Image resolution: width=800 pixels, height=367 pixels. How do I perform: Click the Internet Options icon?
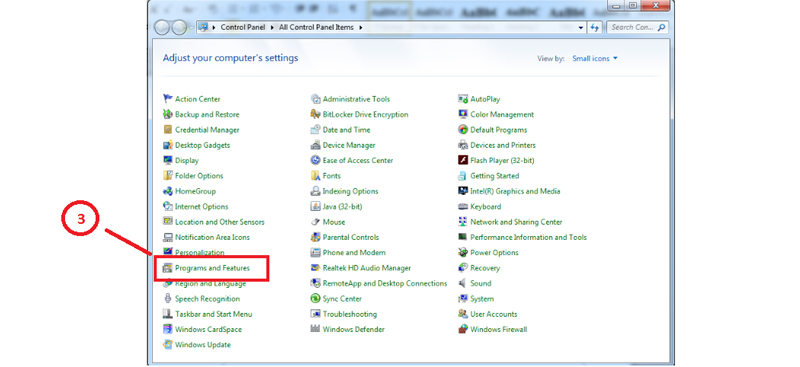point(167,206)
